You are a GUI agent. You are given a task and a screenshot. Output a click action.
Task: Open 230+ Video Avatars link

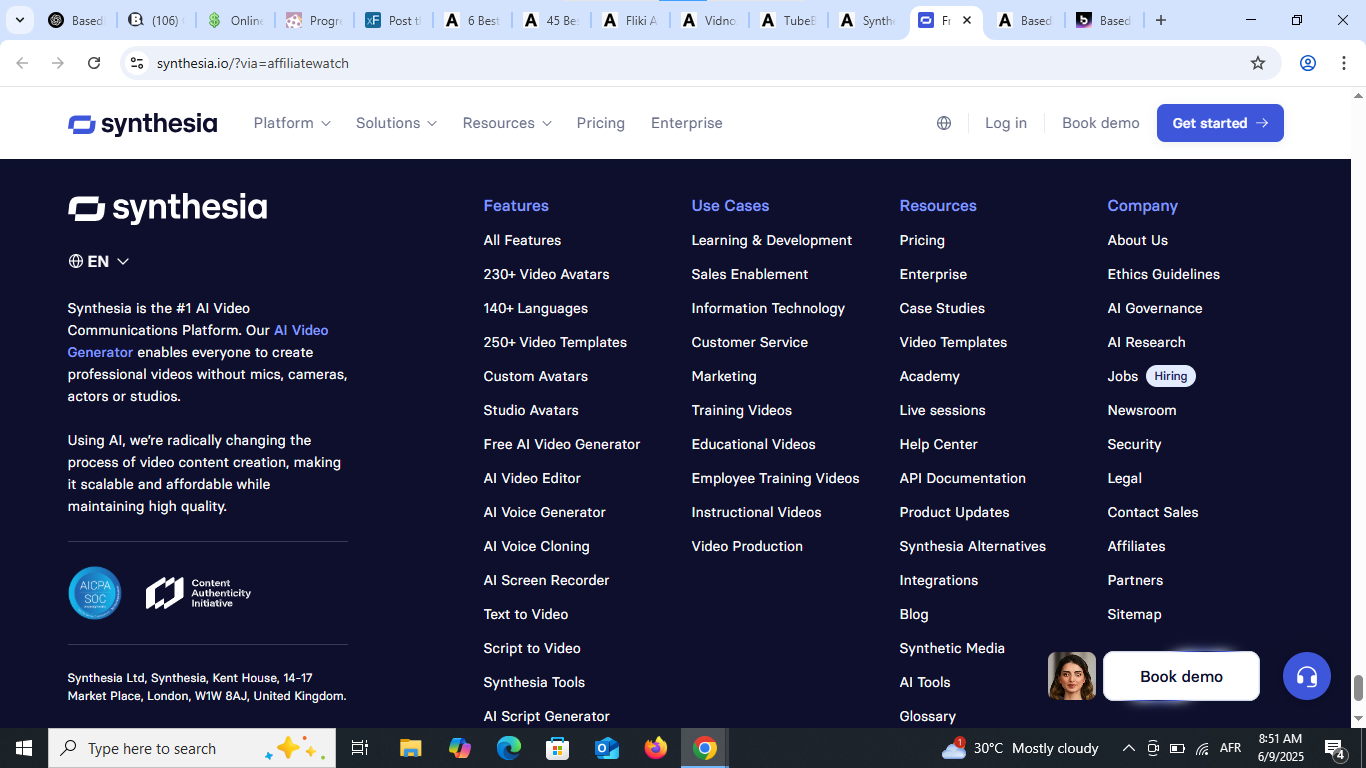click(546, 274)
